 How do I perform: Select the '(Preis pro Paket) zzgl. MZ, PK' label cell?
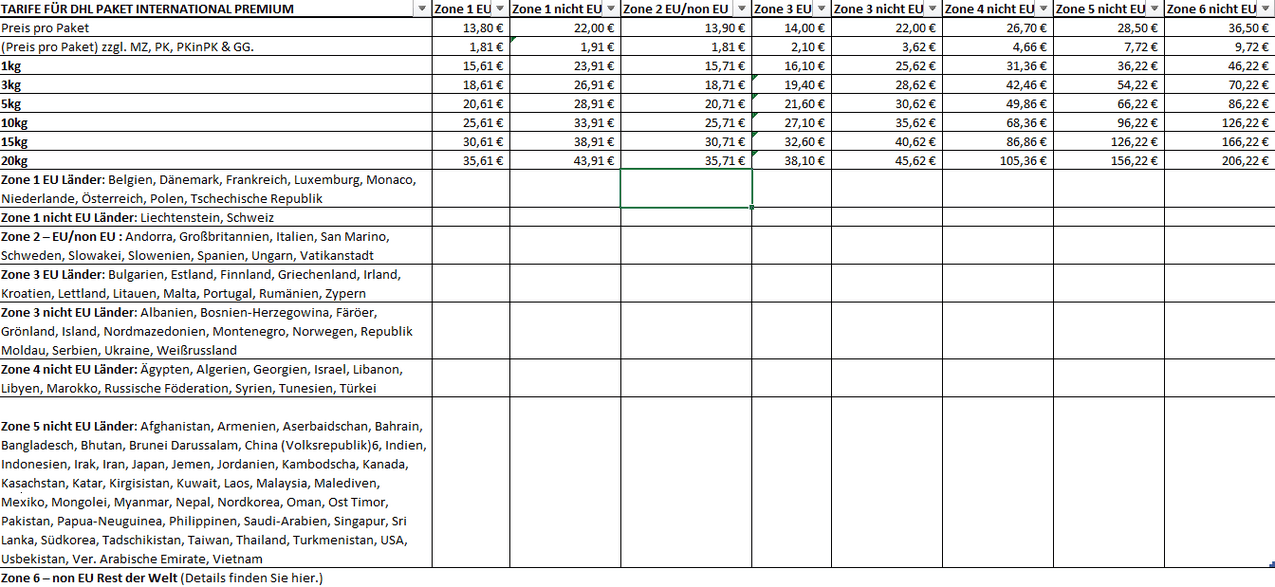click(216, 47)
